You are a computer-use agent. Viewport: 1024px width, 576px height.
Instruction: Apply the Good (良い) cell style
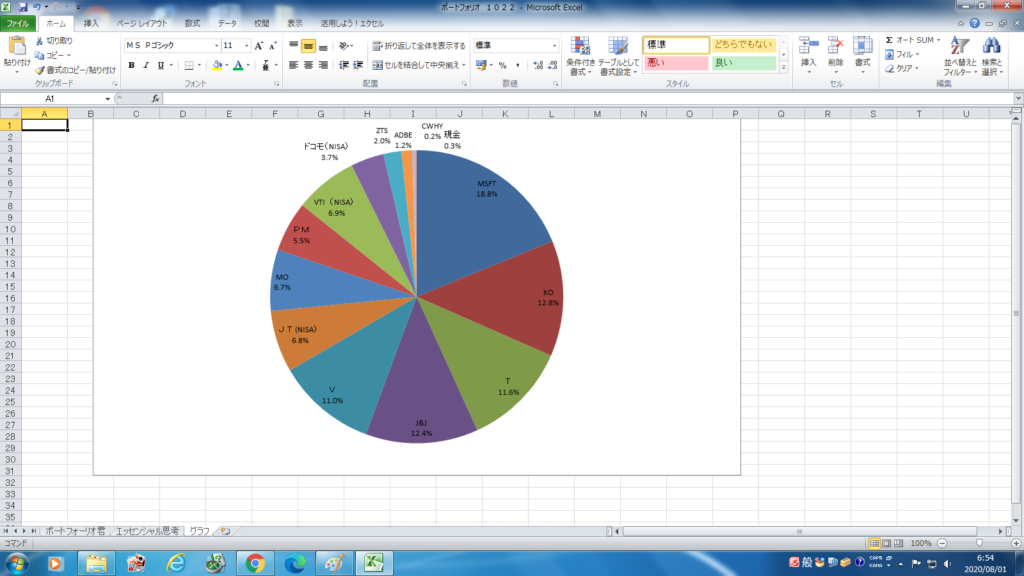click(x=744, y=63)
